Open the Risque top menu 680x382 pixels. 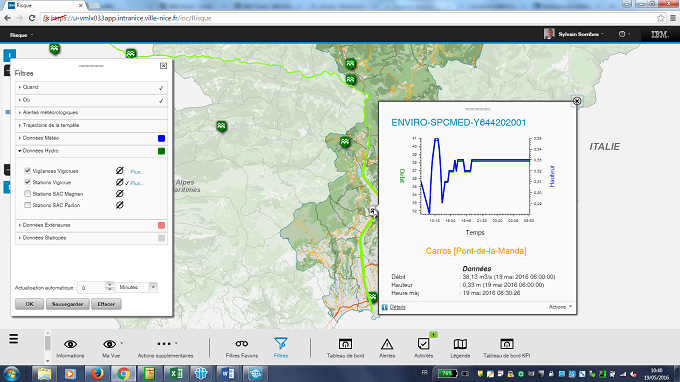[x=21, y=35]
